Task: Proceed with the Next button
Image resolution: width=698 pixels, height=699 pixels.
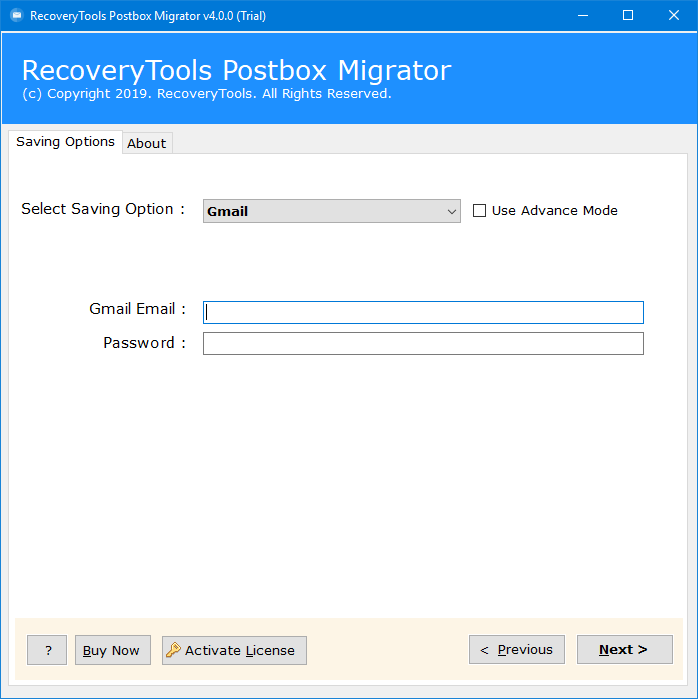Action: pyautogui.click(x=624, y=650)
